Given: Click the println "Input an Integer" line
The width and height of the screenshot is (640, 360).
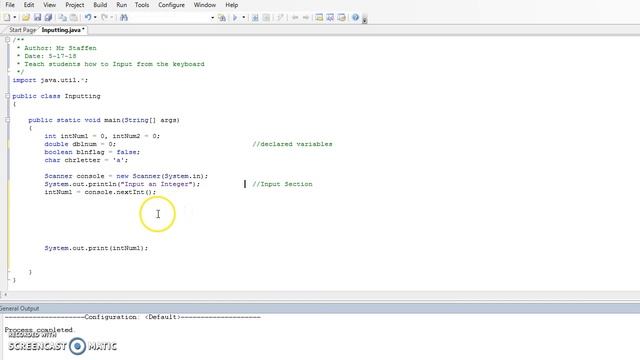Looking at the screenshot, I should tap(122, 184).
